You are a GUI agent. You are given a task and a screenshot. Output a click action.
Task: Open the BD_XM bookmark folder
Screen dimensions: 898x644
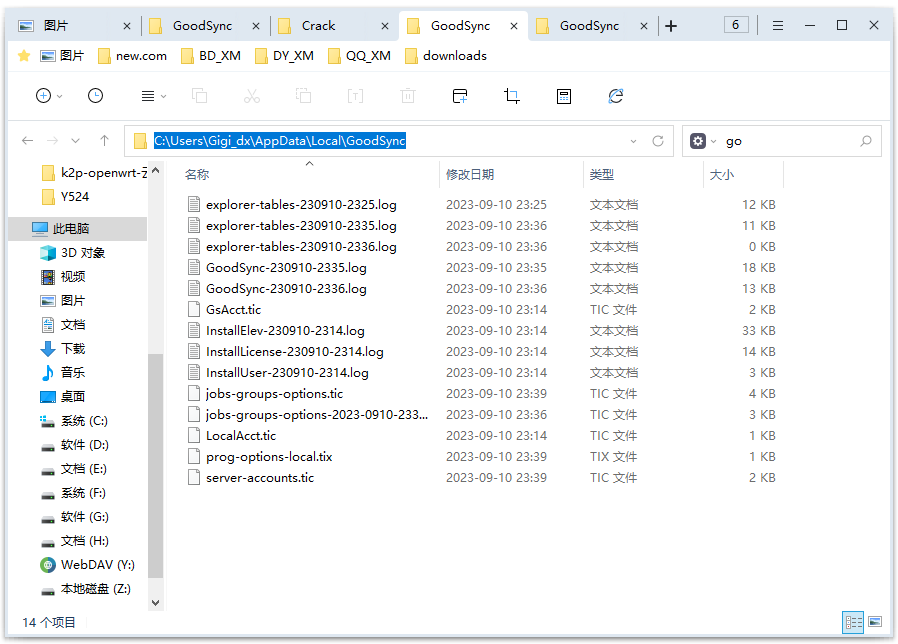(x=210, y=56)
